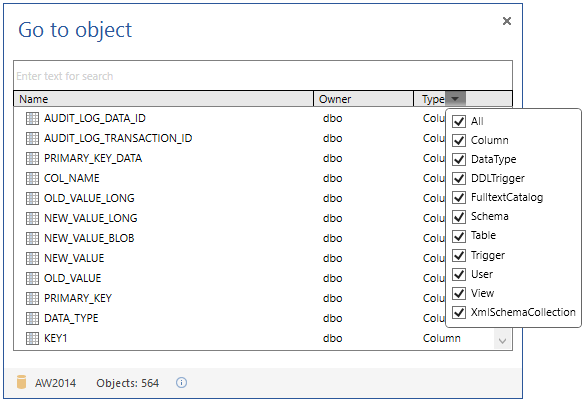The image size is (585, 403).
Task: Sort by the Owner column header
Action: [x=364, y=99]
